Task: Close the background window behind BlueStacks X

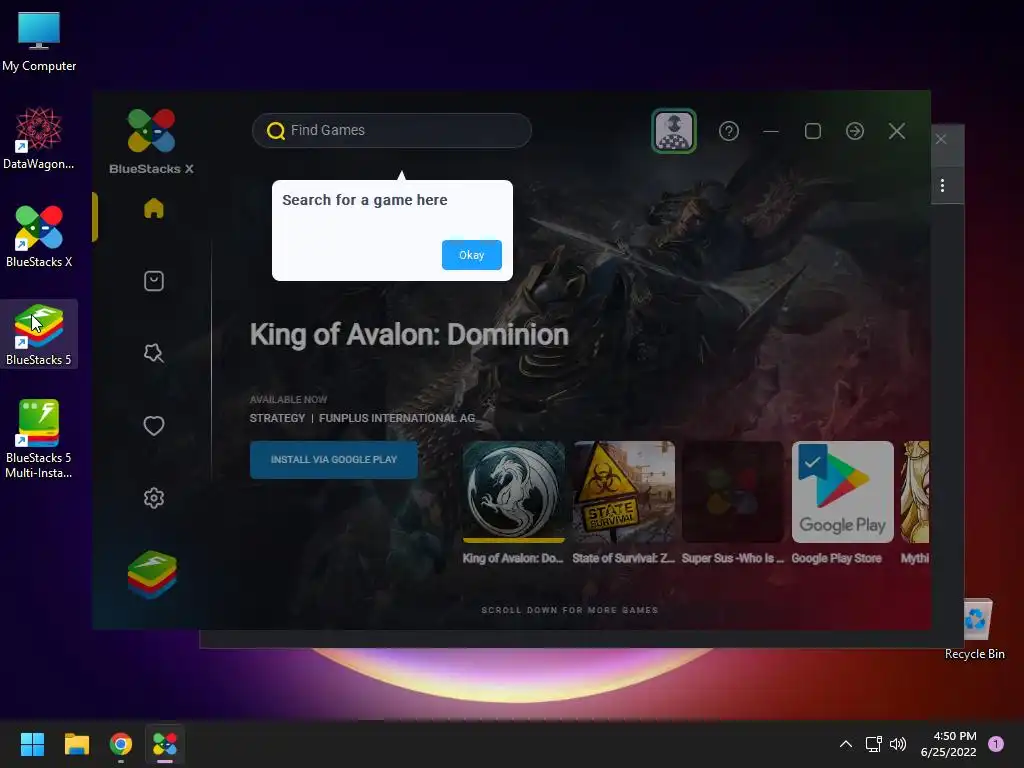Action: click(941, 139)
